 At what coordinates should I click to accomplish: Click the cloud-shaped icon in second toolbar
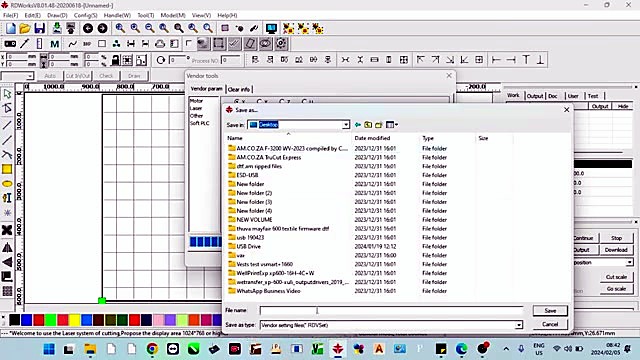160,44
